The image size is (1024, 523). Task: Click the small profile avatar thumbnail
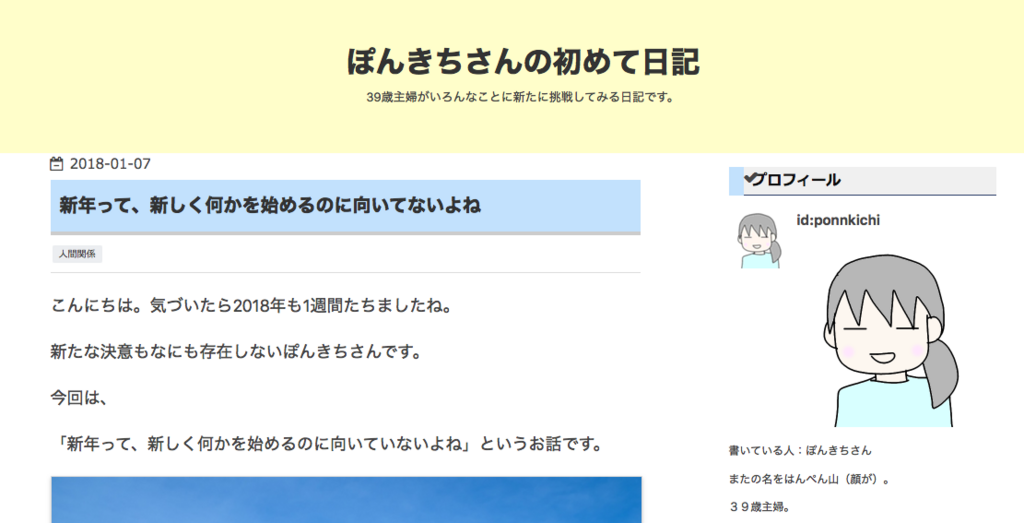click(x=760, y=241)
